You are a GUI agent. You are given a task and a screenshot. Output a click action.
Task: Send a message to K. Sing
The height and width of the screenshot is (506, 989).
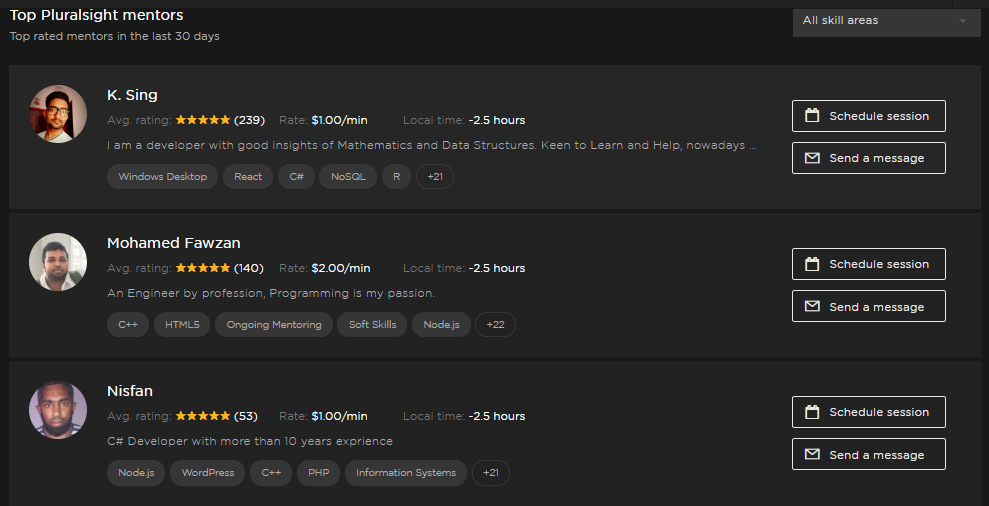(869, 158)
